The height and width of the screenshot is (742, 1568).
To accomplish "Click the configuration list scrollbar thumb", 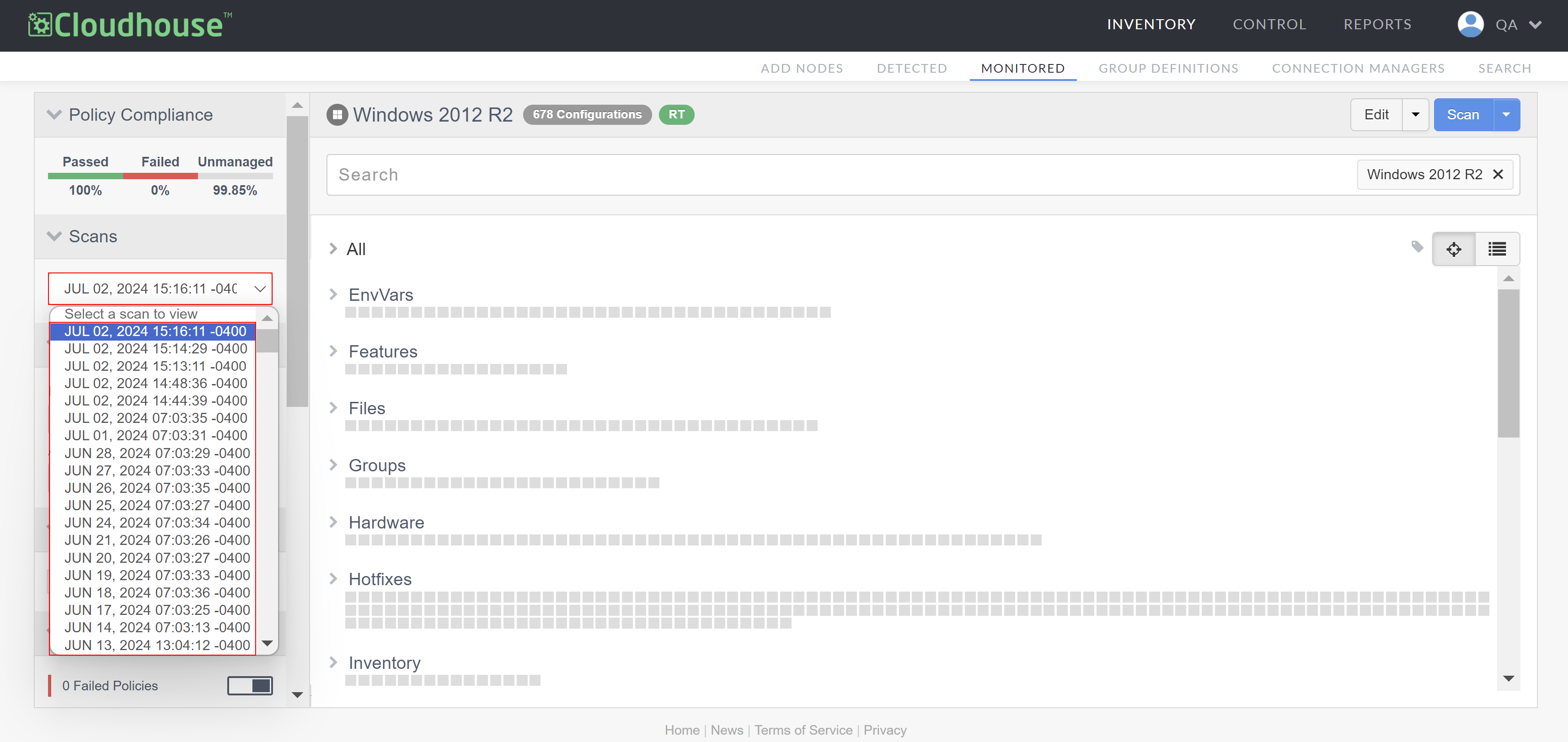I will tap(1508, 363).
